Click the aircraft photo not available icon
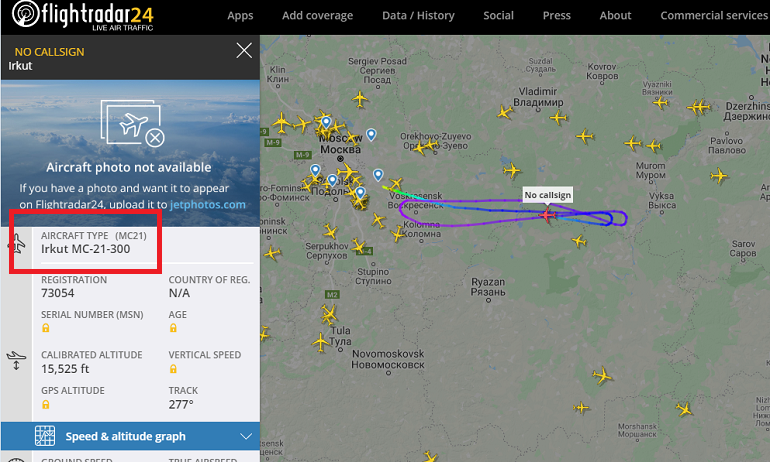The image size is (770, 462). coord(133,123)
